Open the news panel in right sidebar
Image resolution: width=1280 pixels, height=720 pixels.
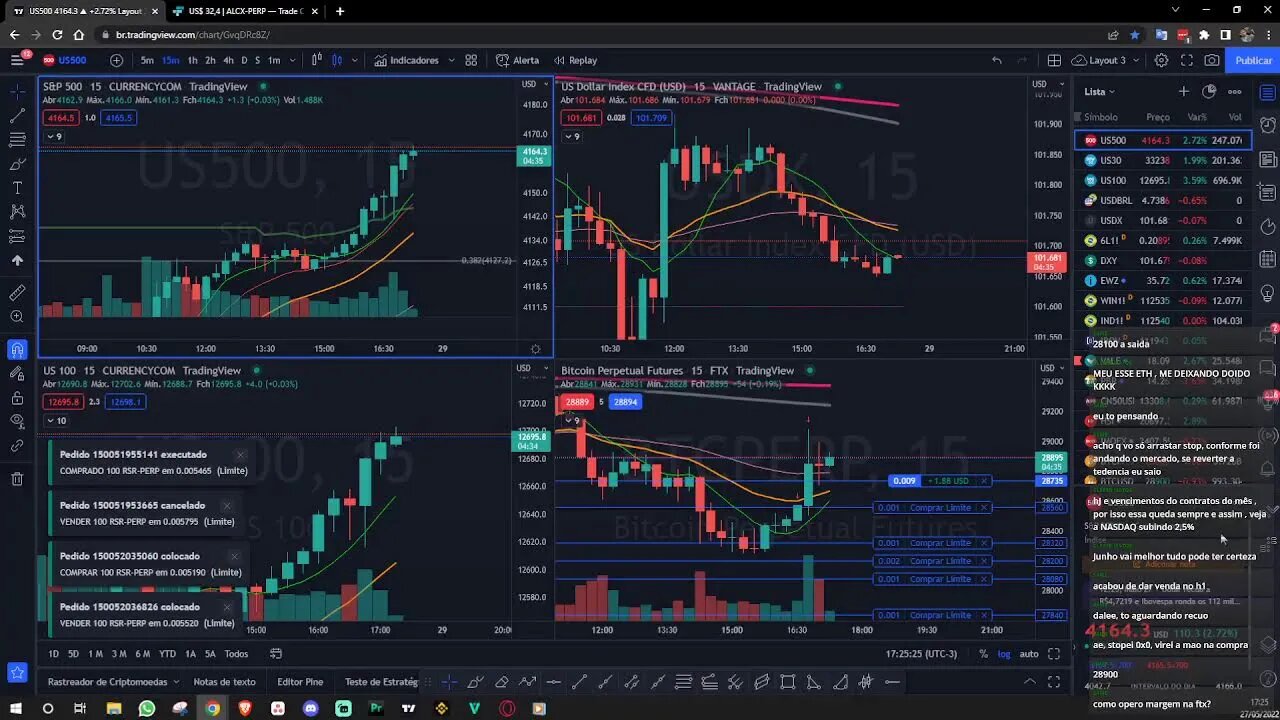pos(1268,159)
